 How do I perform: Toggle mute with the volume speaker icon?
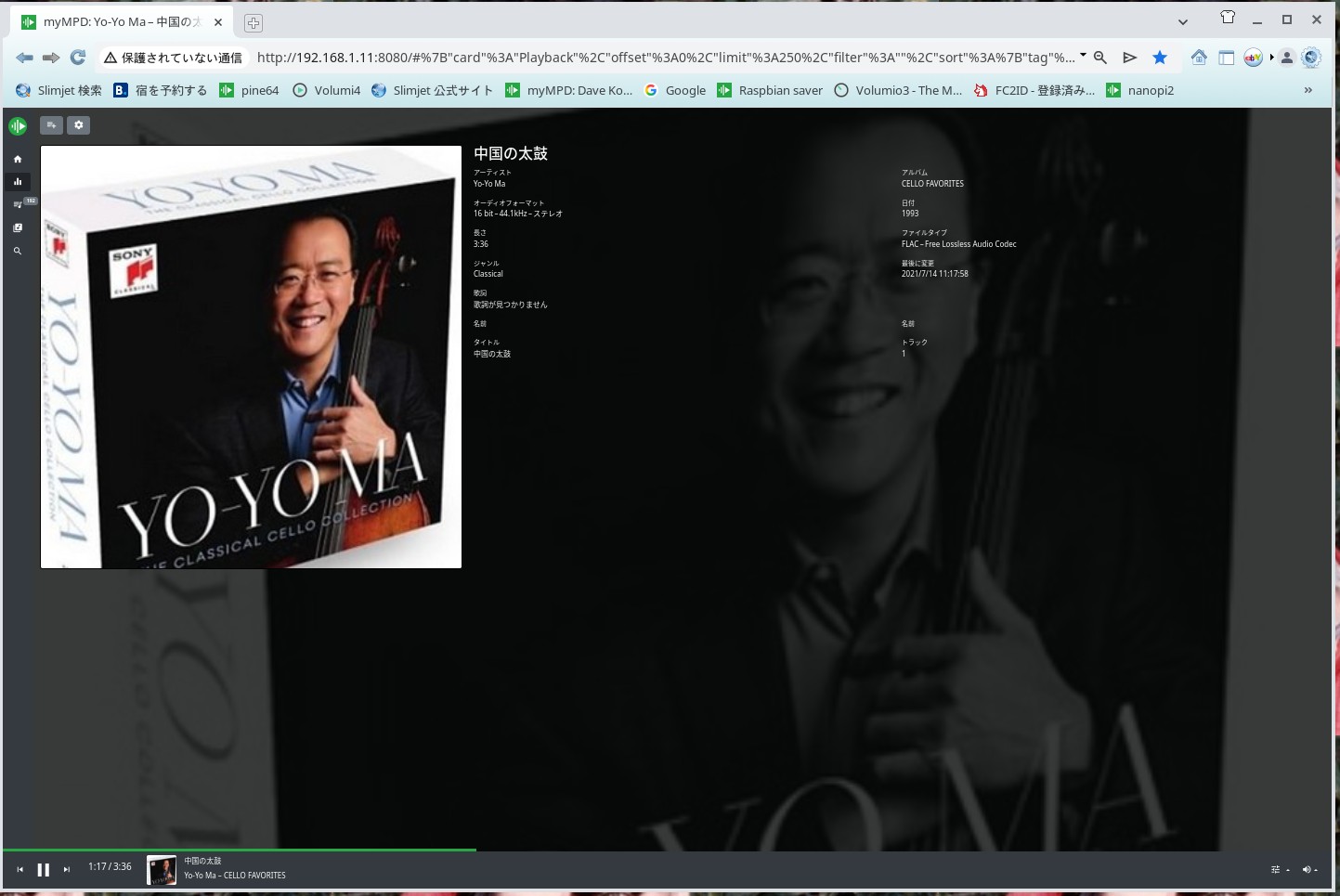pos(1306,869)
